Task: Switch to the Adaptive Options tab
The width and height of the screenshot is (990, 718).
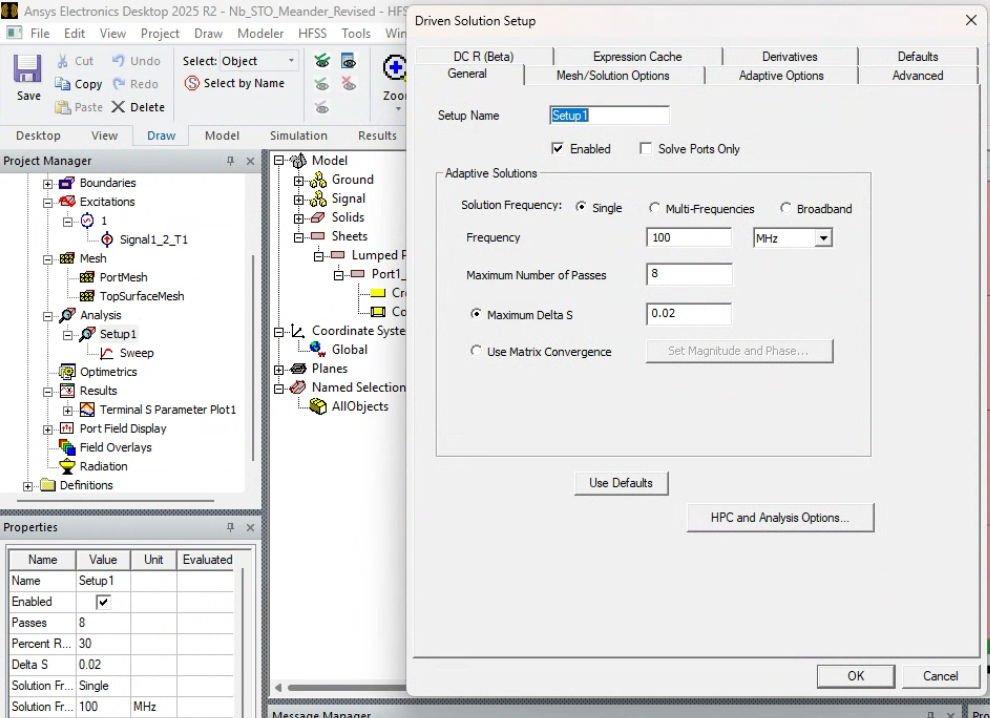Action: (781, 76)
